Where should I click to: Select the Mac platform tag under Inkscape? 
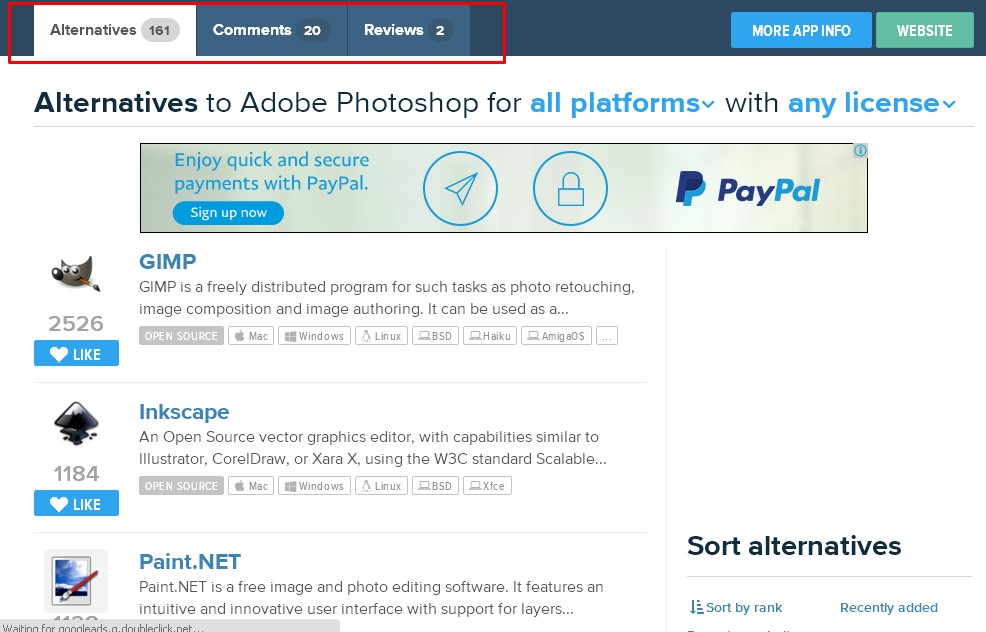pos(251,486)
